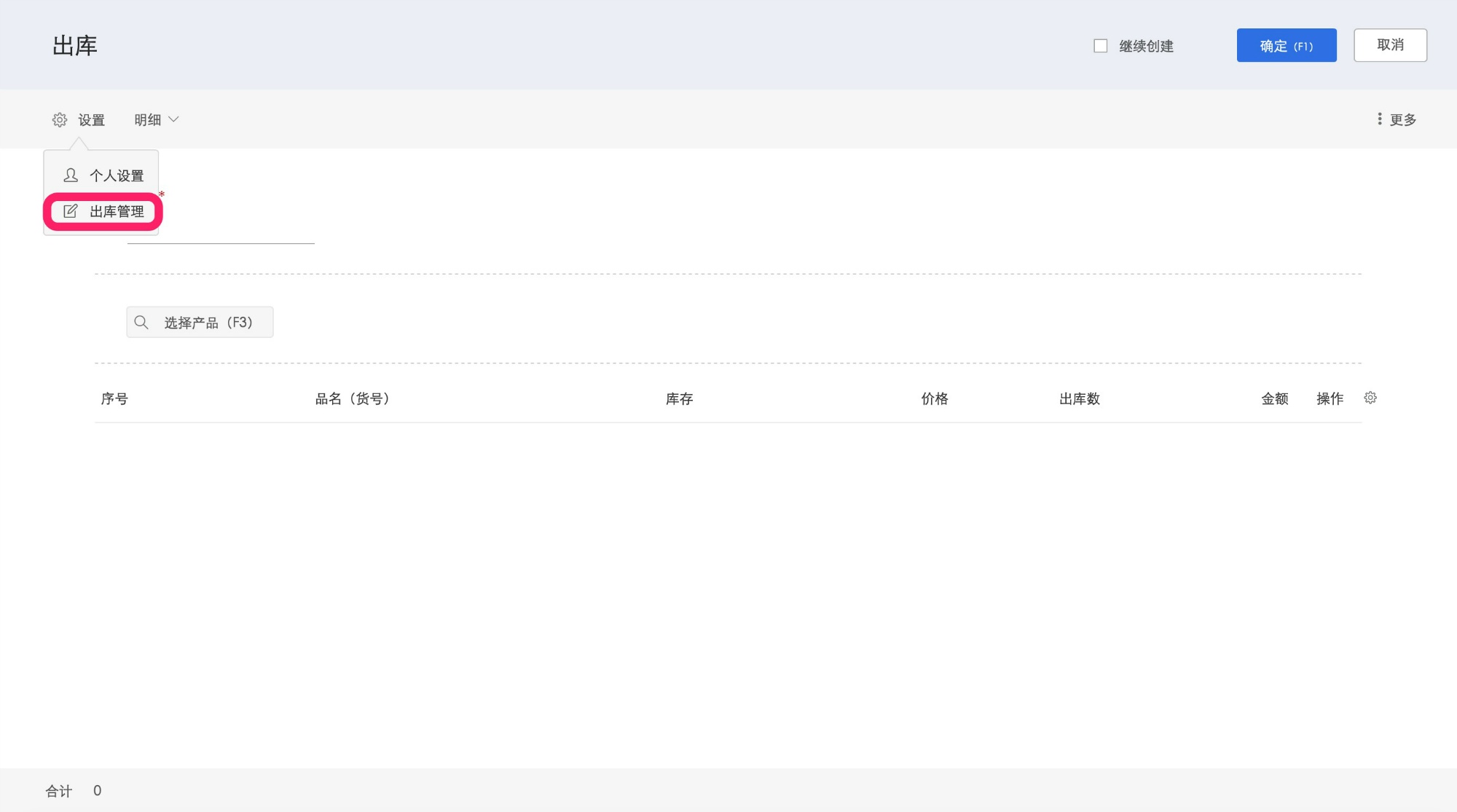This screenshot has height=812, width=1457.
Task: Click the settings gear icon in toolbar
Action: tap(60, 119)
